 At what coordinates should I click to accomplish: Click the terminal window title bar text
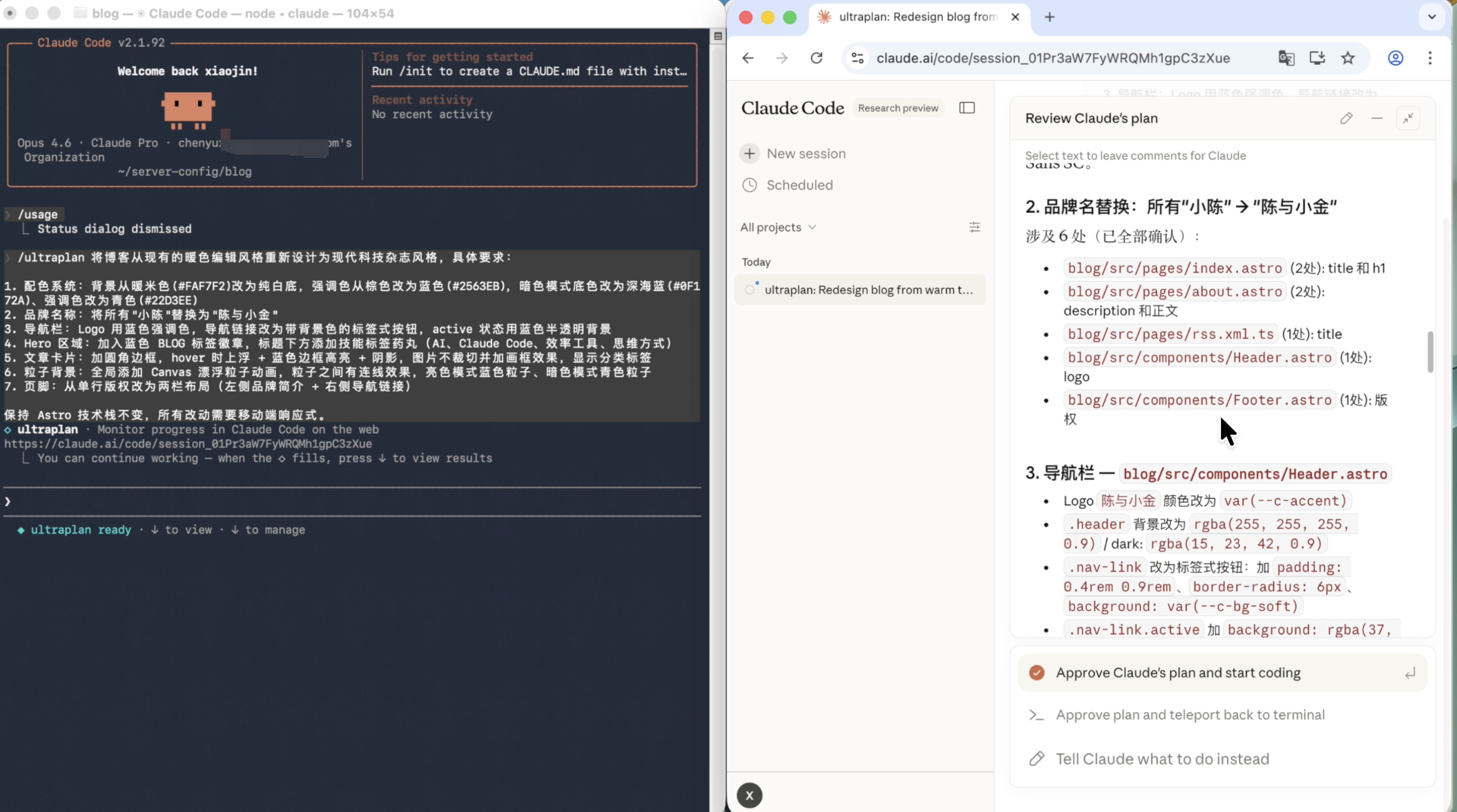243,13
